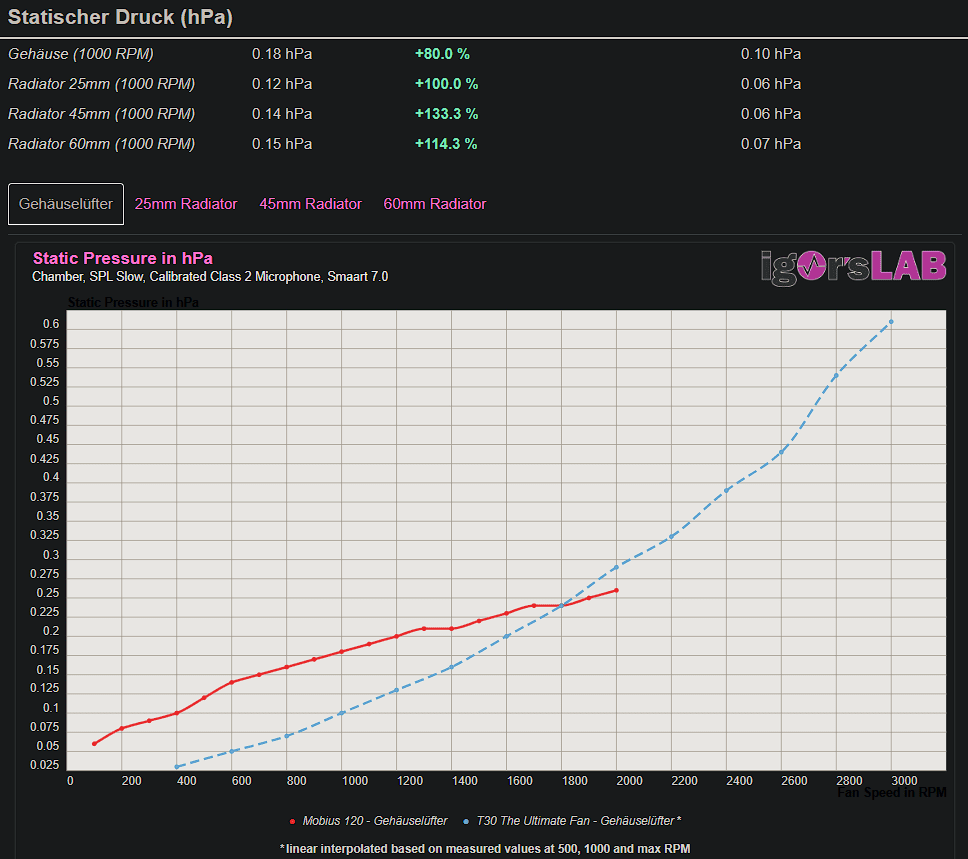Click the 0.14 hPa value
The width and height of the screenshot is (968, 859).
tap(282, 114)
